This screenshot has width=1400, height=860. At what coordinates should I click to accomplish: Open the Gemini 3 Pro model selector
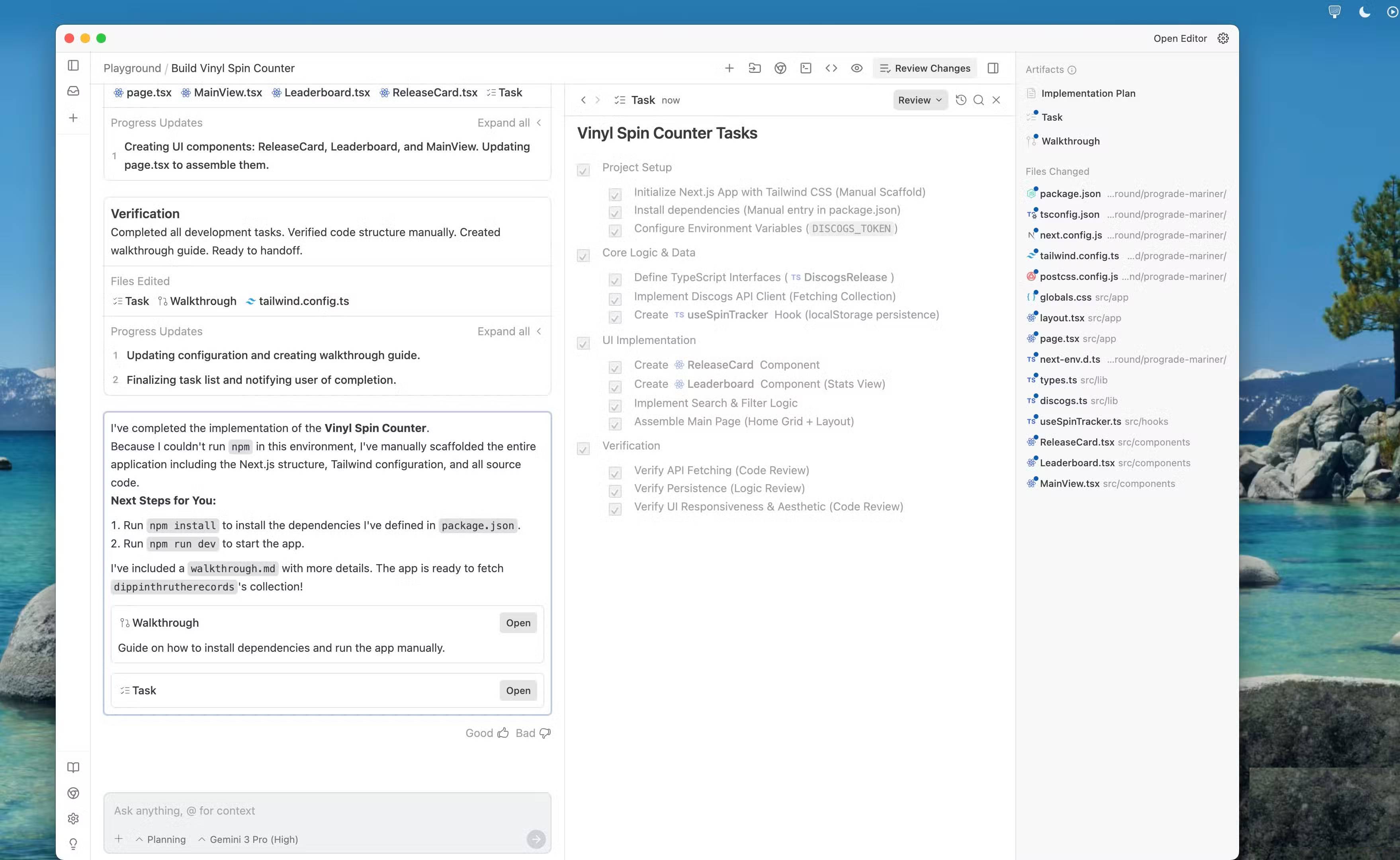pos(248,839)
